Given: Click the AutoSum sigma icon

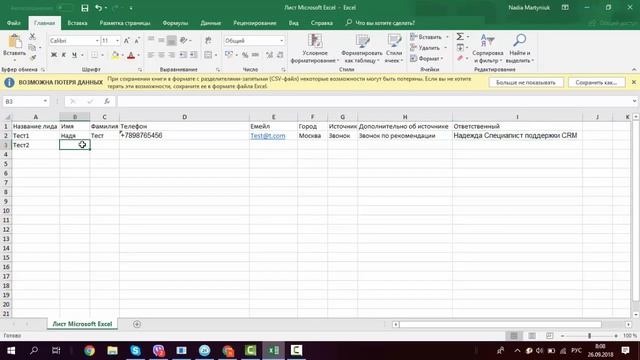Looking at the screenshot, I should pos(460,37).
